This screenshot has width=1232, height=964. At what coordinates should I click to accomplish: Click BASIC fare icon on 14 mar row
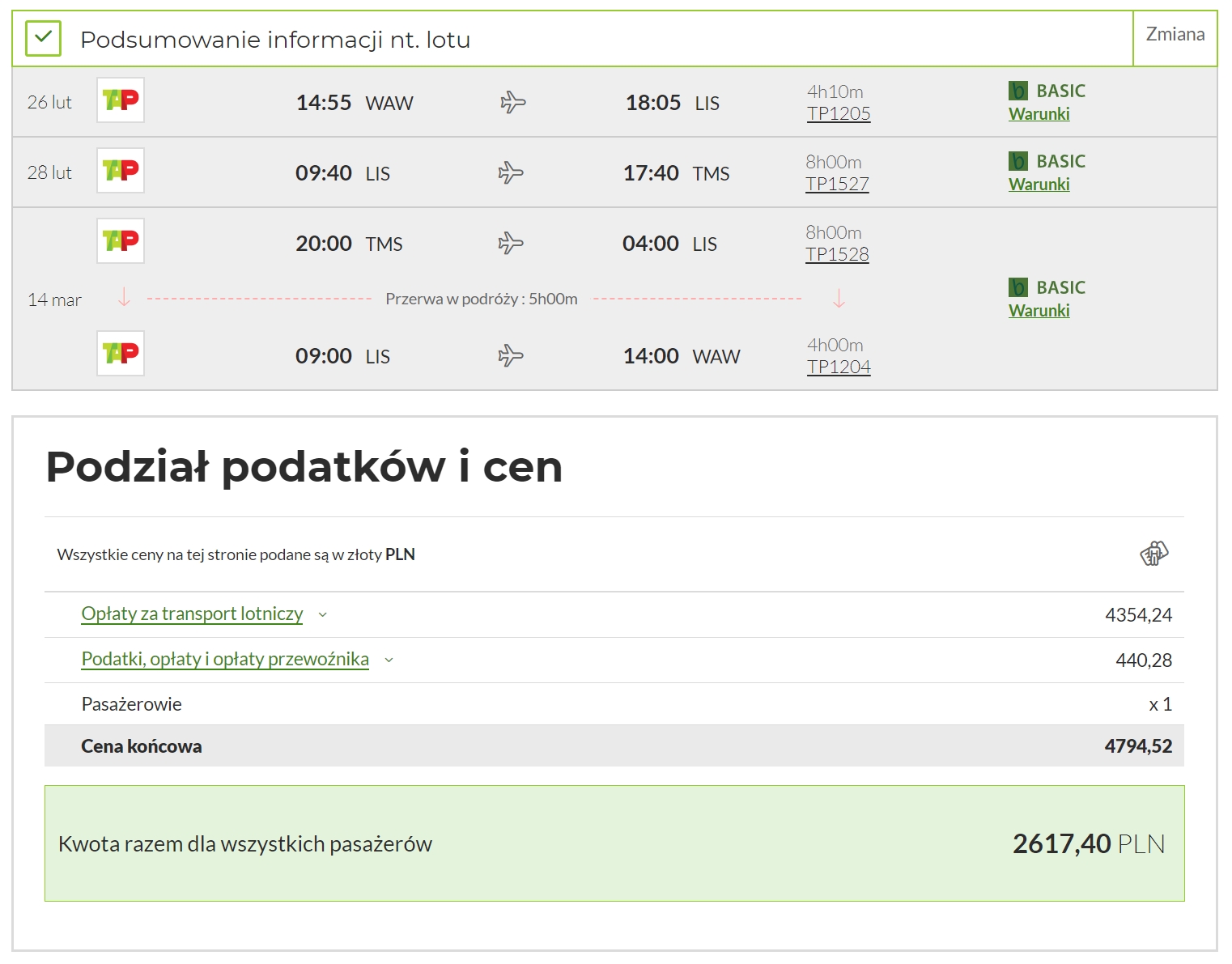[1018, 287]
